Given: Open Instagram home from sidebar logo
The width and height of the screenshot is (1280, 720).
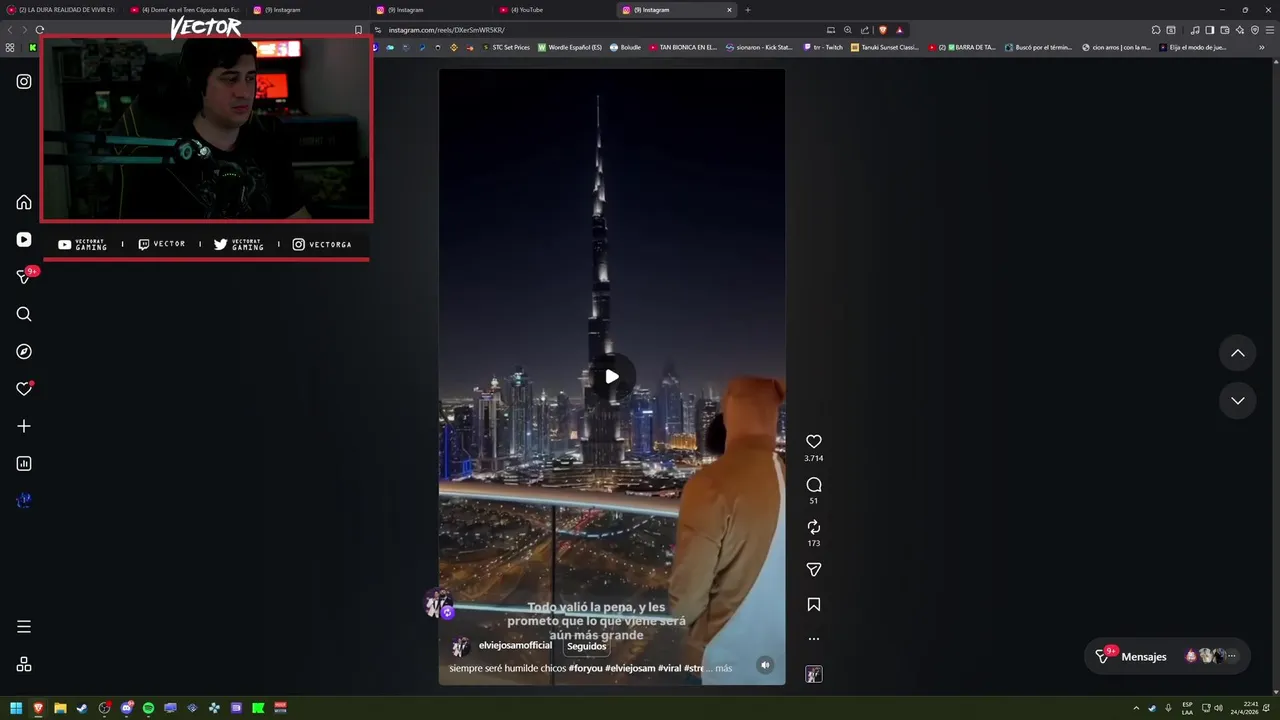Looking at the screenshot, I should [x=24, y=82].
